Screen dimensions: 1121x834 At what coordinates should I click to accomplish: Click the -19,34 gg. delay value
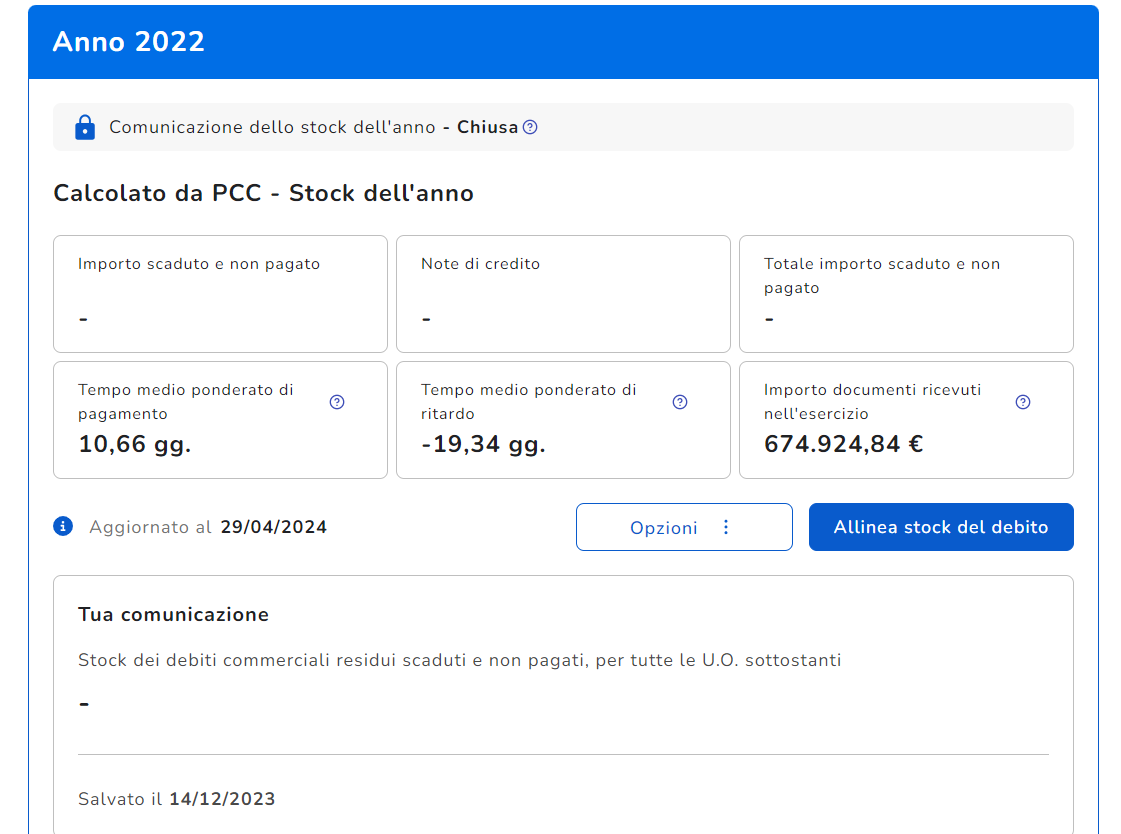[x=484, y=444]
